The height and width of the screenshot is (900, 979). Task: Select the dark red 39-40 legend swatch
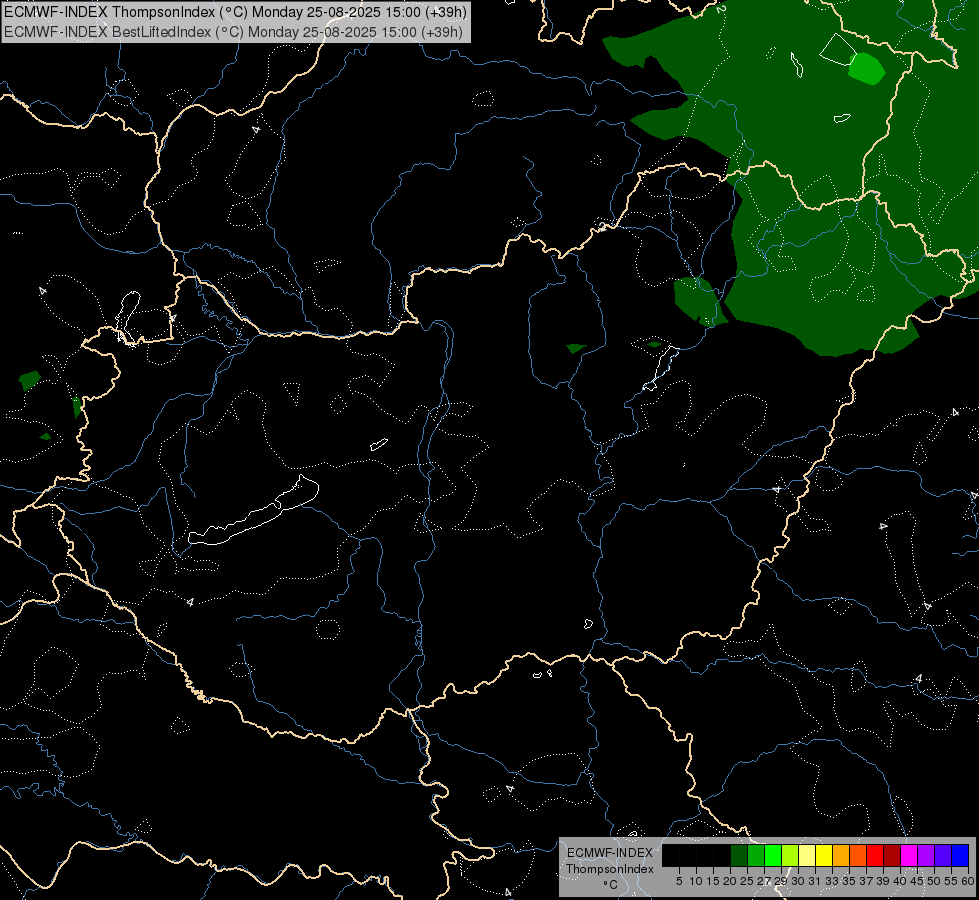click(892, 855)
